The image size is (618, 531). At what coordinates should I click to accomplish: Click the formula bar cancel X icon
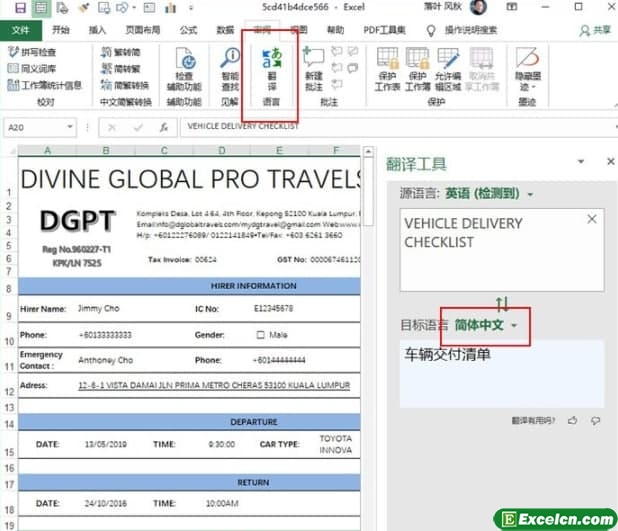pyautogui.click(x=112, y=127)
